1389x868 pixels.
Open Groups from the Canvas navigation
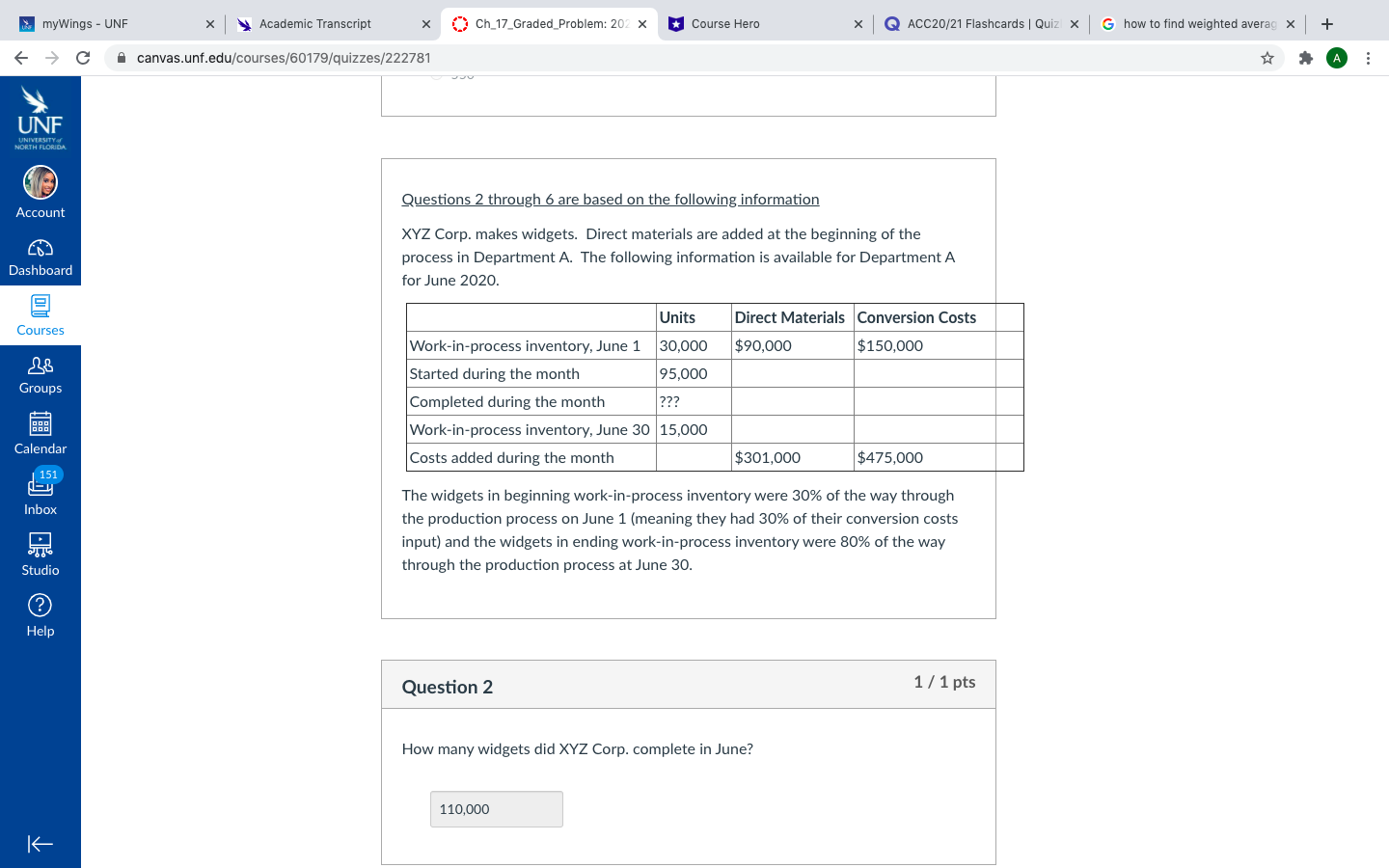click(x=40, y=374)
